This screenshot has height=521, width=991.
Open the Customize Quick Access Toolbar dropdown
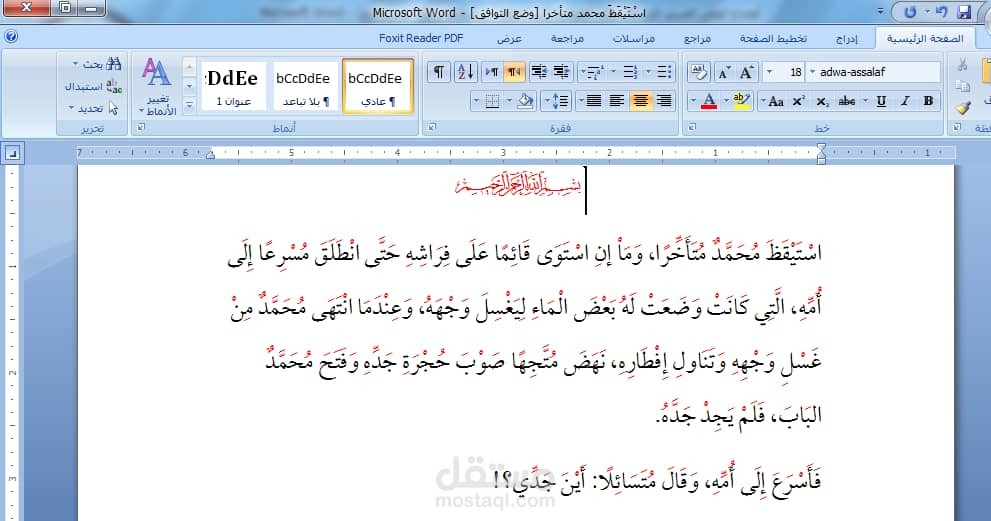pos(880,11)
